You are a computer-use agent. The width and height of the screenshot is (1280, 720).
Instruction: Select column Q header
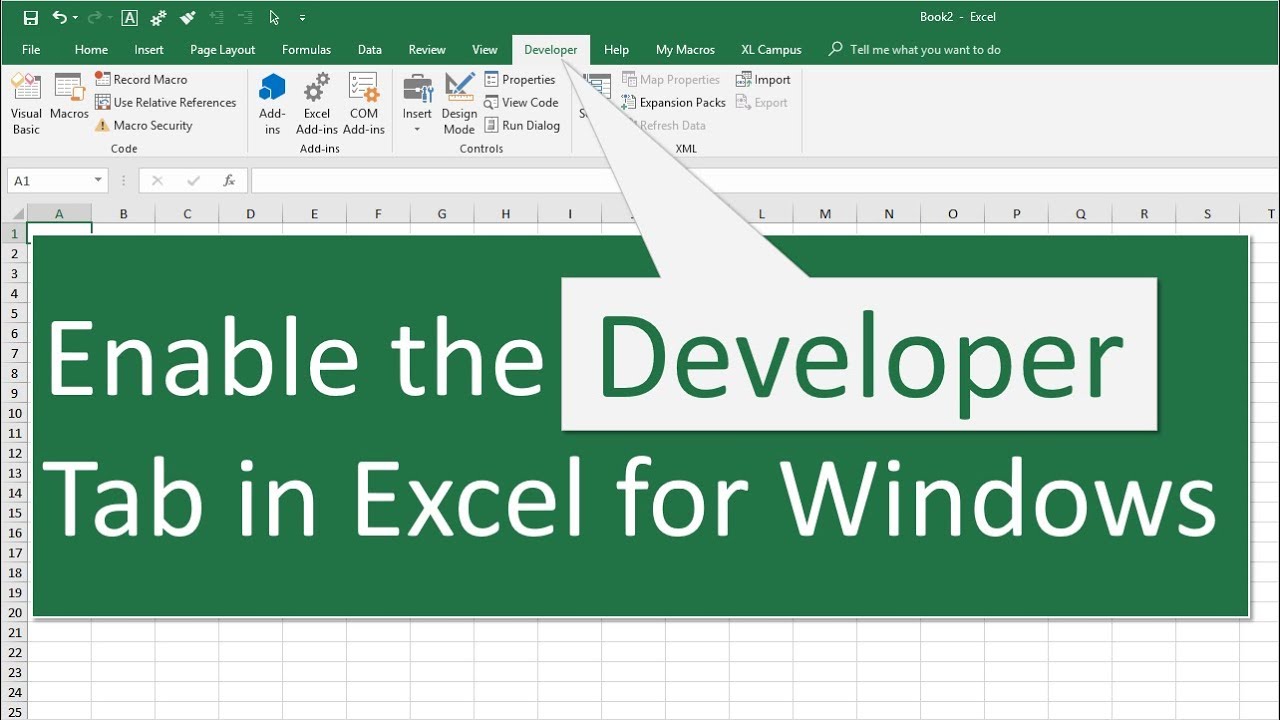1080,214
